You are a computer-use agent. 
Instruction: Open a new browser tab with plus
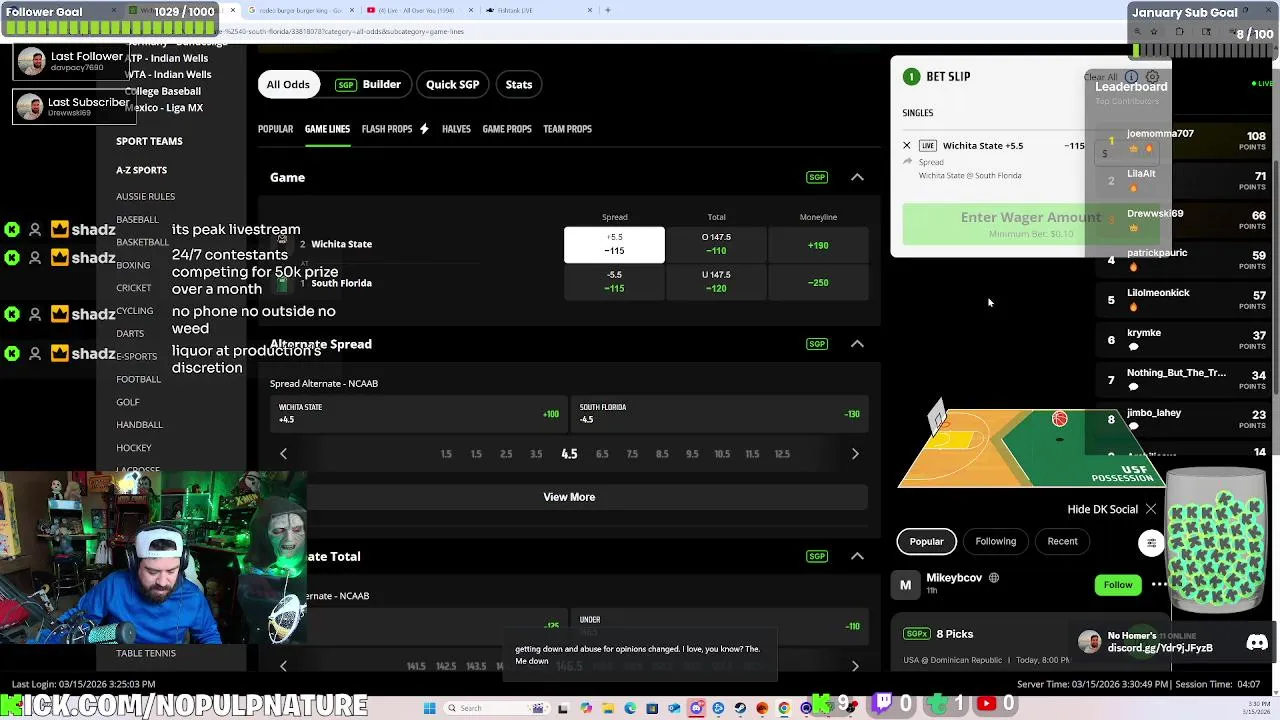[x=608, y=10]
